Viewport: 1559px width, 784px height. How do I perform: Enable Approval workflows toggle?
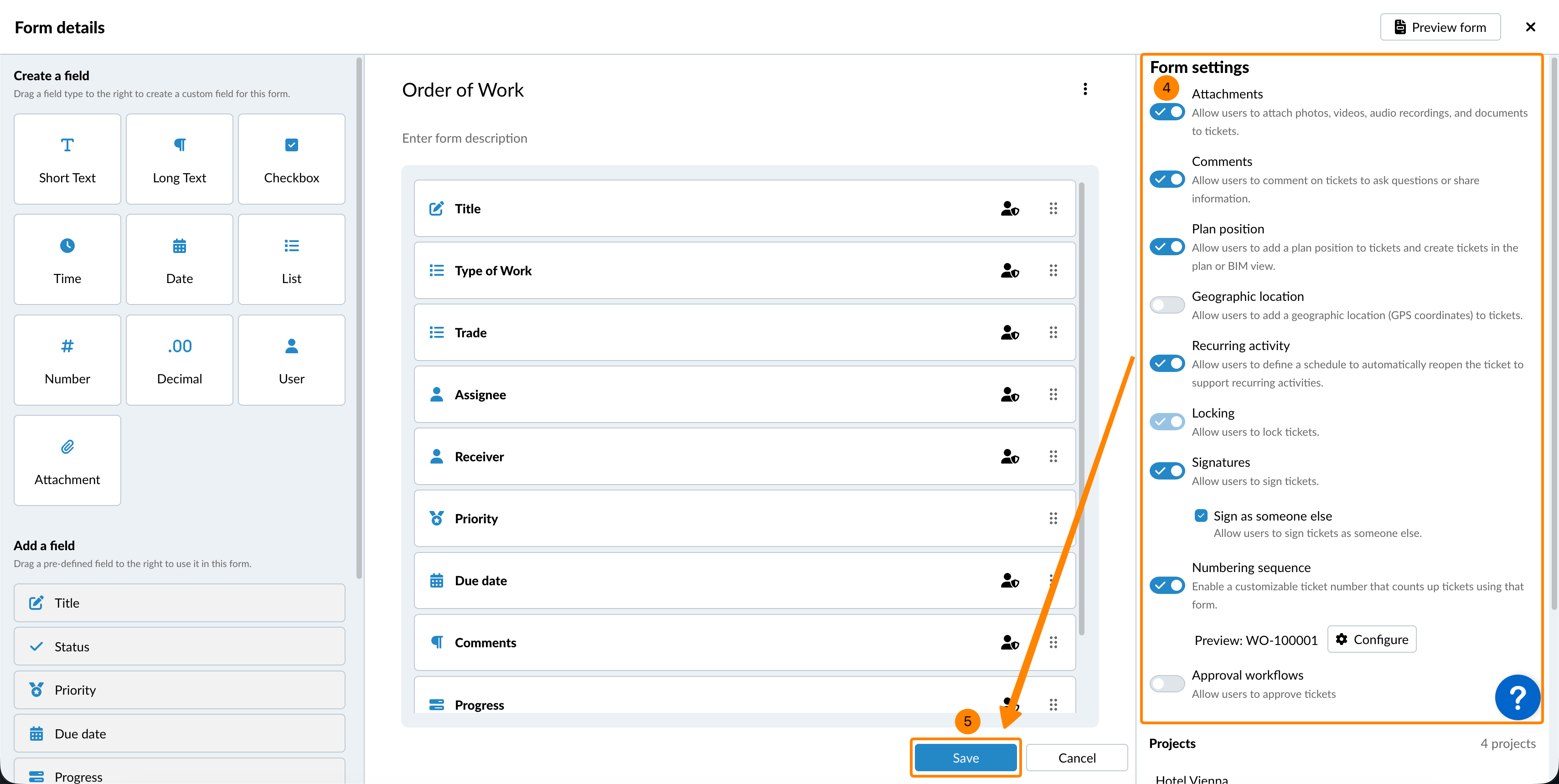click(1167, 684)
